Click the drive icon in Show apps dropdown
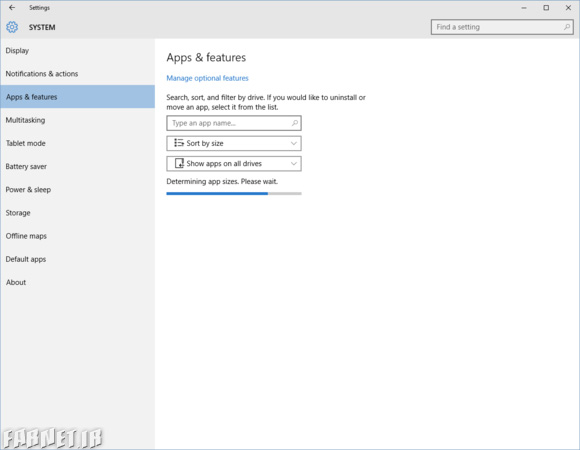The height and width of the screenshot is (450, 580). pyautogui.click(x=179, y=163)
